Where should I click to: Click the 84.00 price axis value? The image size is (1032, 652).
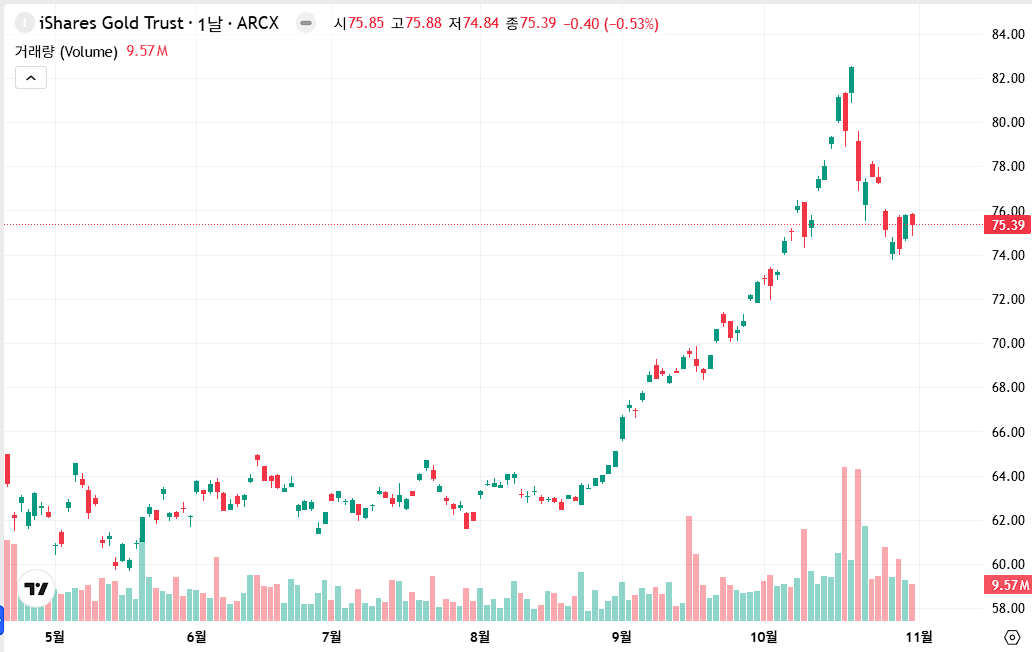click(1008, 34)
